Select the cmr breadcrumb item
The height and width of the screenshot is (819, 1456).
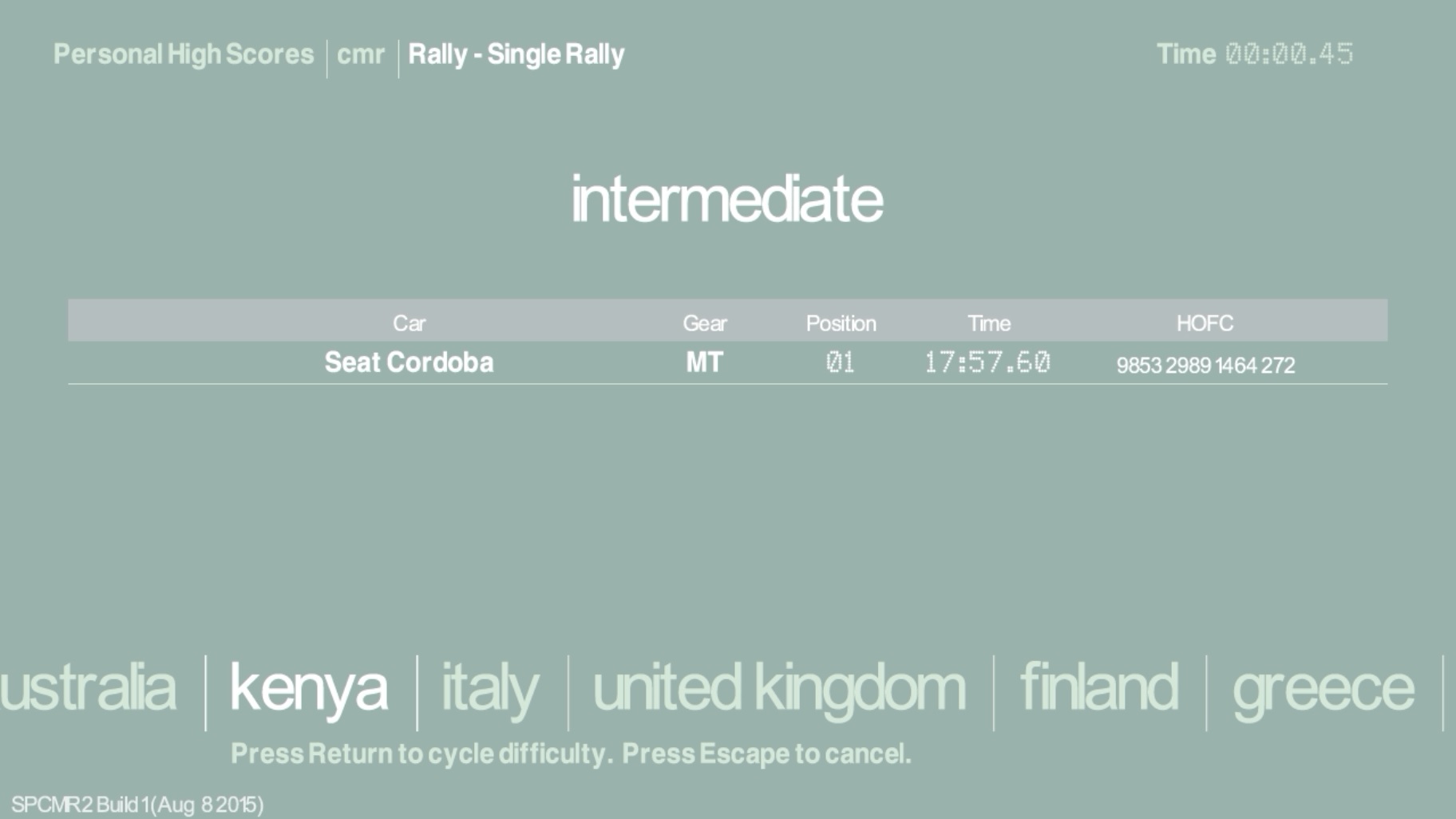tap(361, 54)
